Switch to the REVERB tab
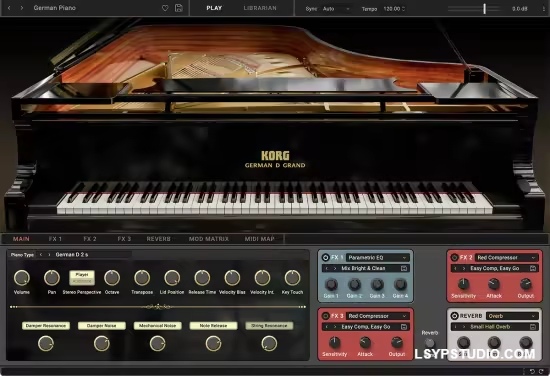 coord(159,239)
